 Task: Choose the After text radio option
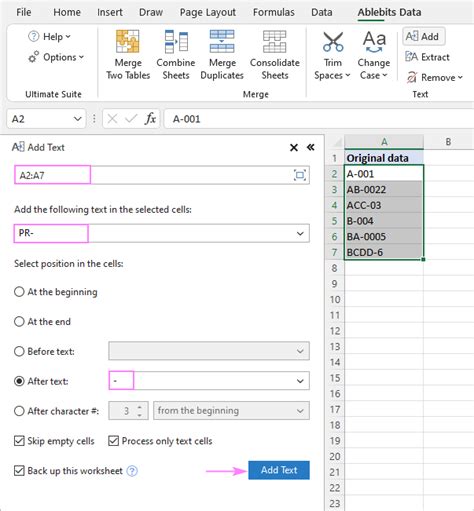click(19, 381)
